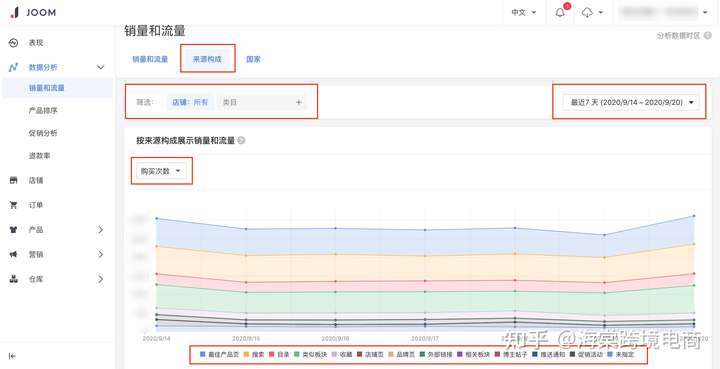Image resolution: width=720 pixels, height=369 pixels.
Task: Toggle 搜索 series in legend
Action: click(x=253, y=354)
